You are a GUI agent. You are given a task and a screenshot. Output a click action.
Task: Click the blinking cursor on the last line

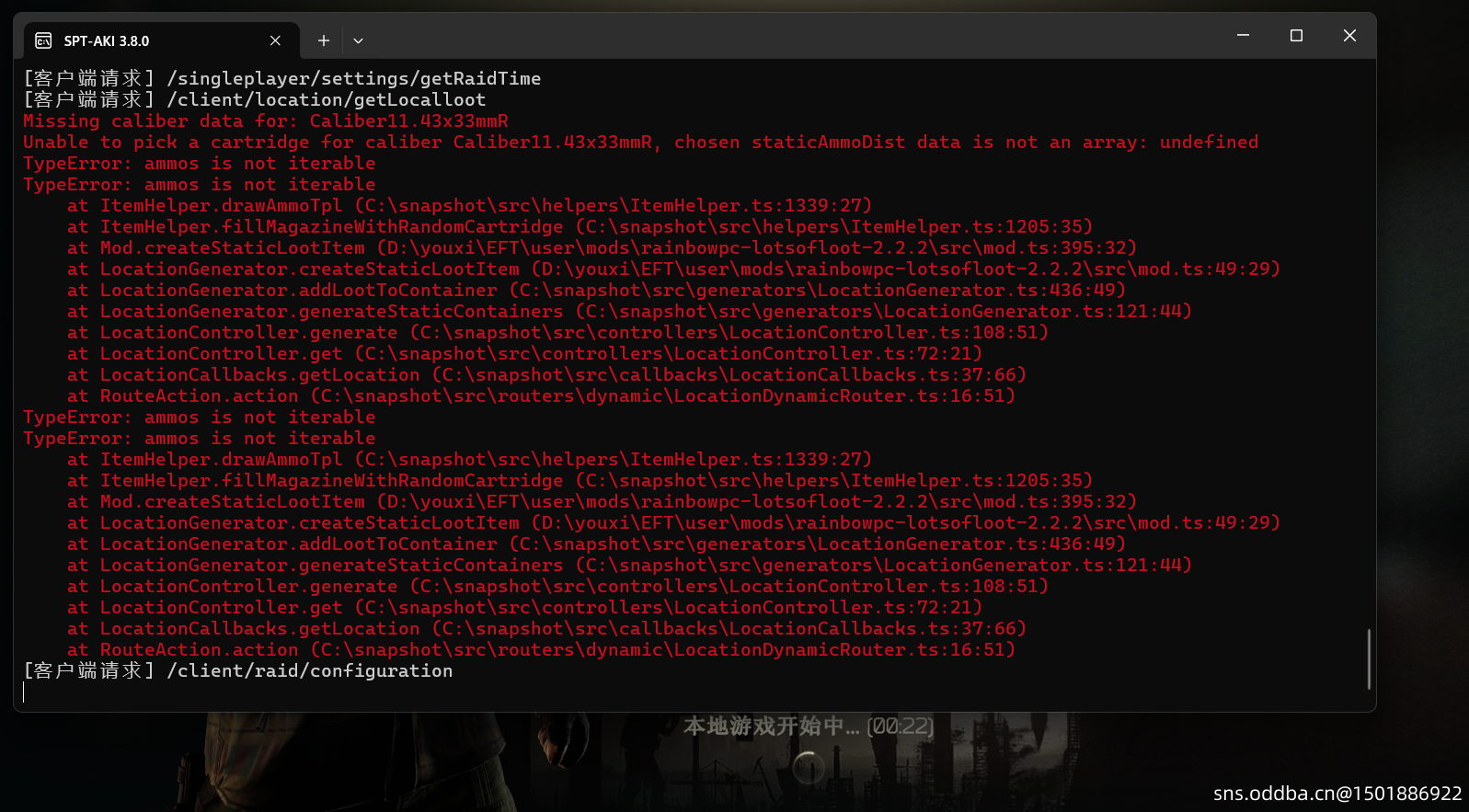point(25,692)
